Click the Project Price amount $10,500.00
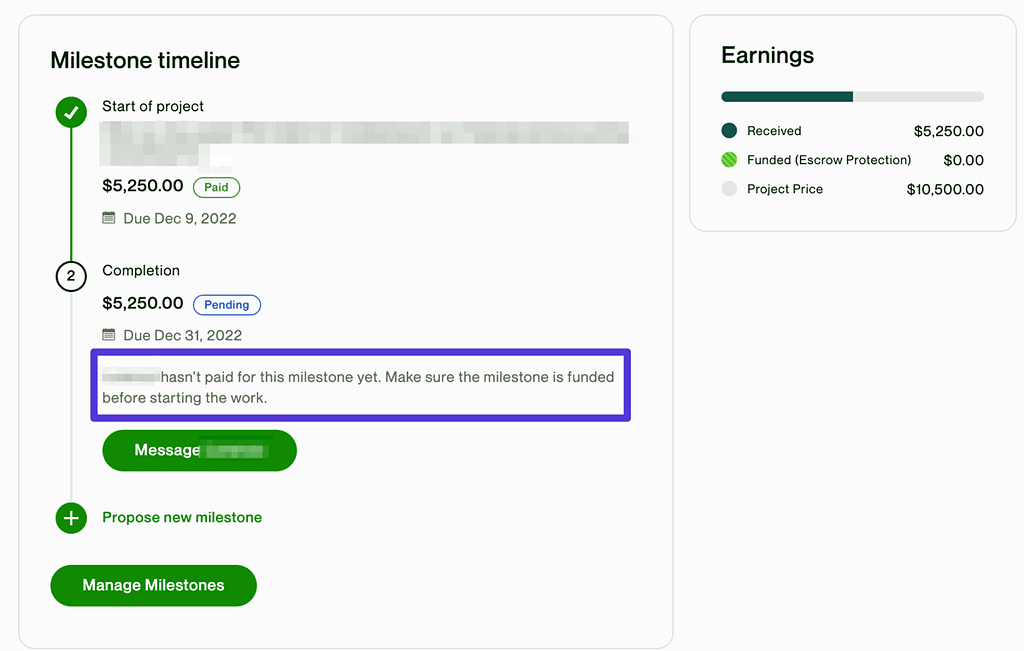 point(945,190)
